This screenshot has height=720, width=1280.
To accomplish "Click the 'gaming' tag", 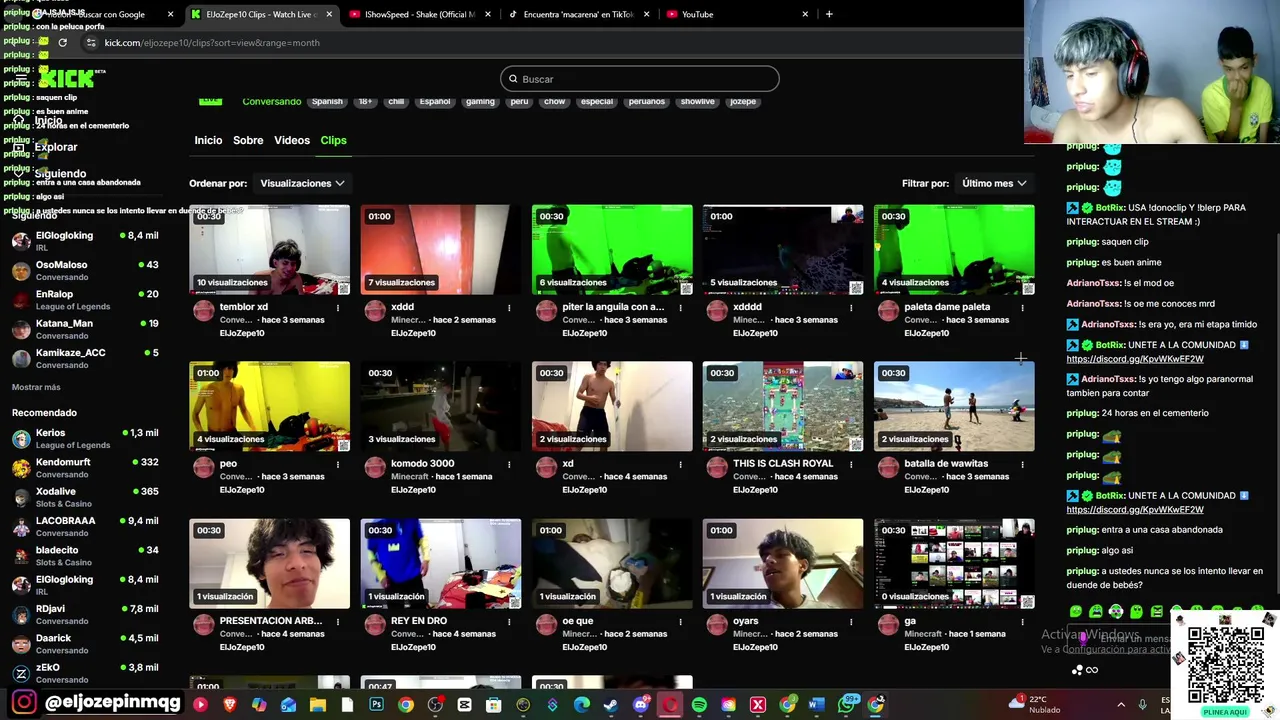I will pos(480,101).
